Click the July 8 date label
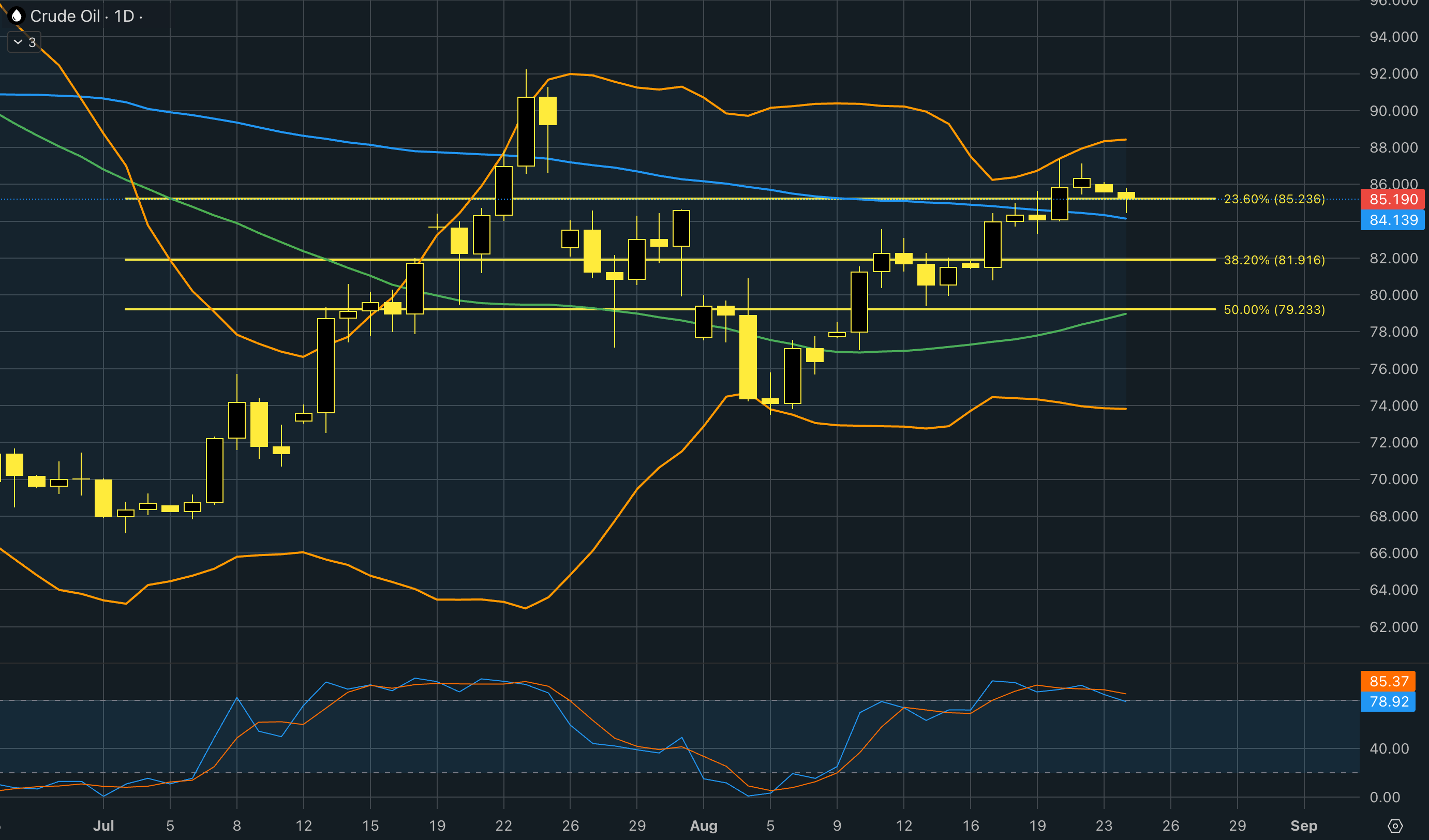1429x840 pixels. click(237, 826)
